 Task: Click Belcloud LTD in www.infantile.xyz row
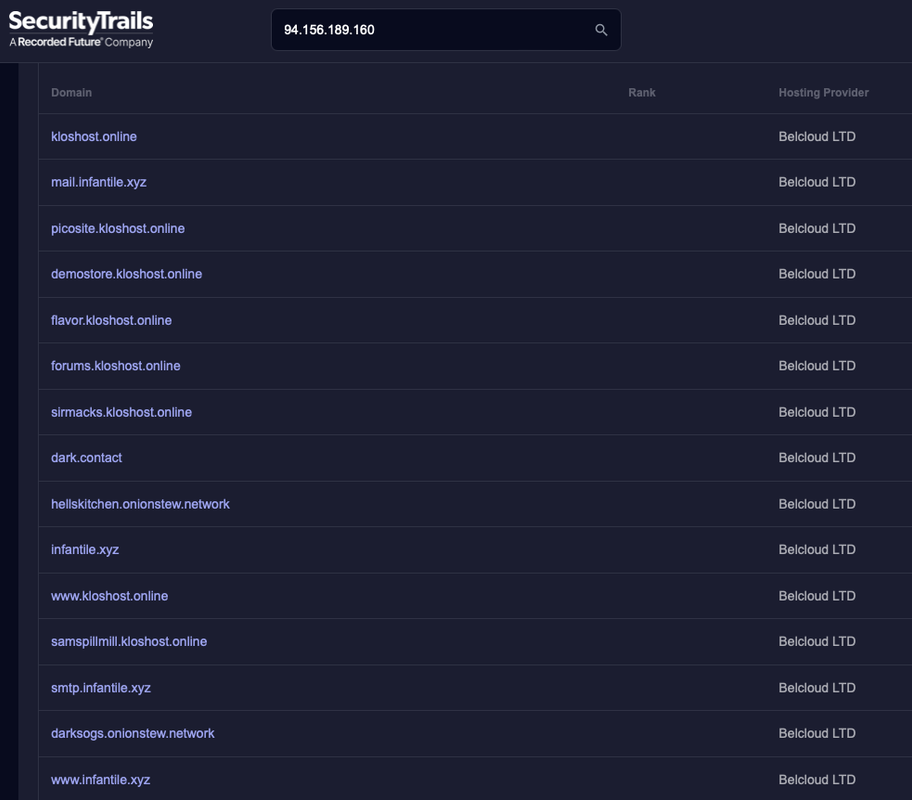(x=817, y=780)
